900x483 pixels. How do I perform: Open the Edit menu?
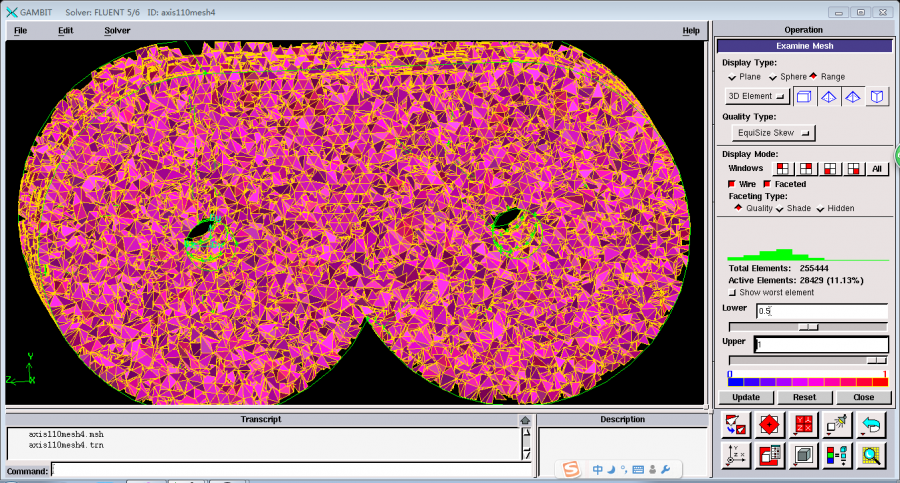pos(65,30)
